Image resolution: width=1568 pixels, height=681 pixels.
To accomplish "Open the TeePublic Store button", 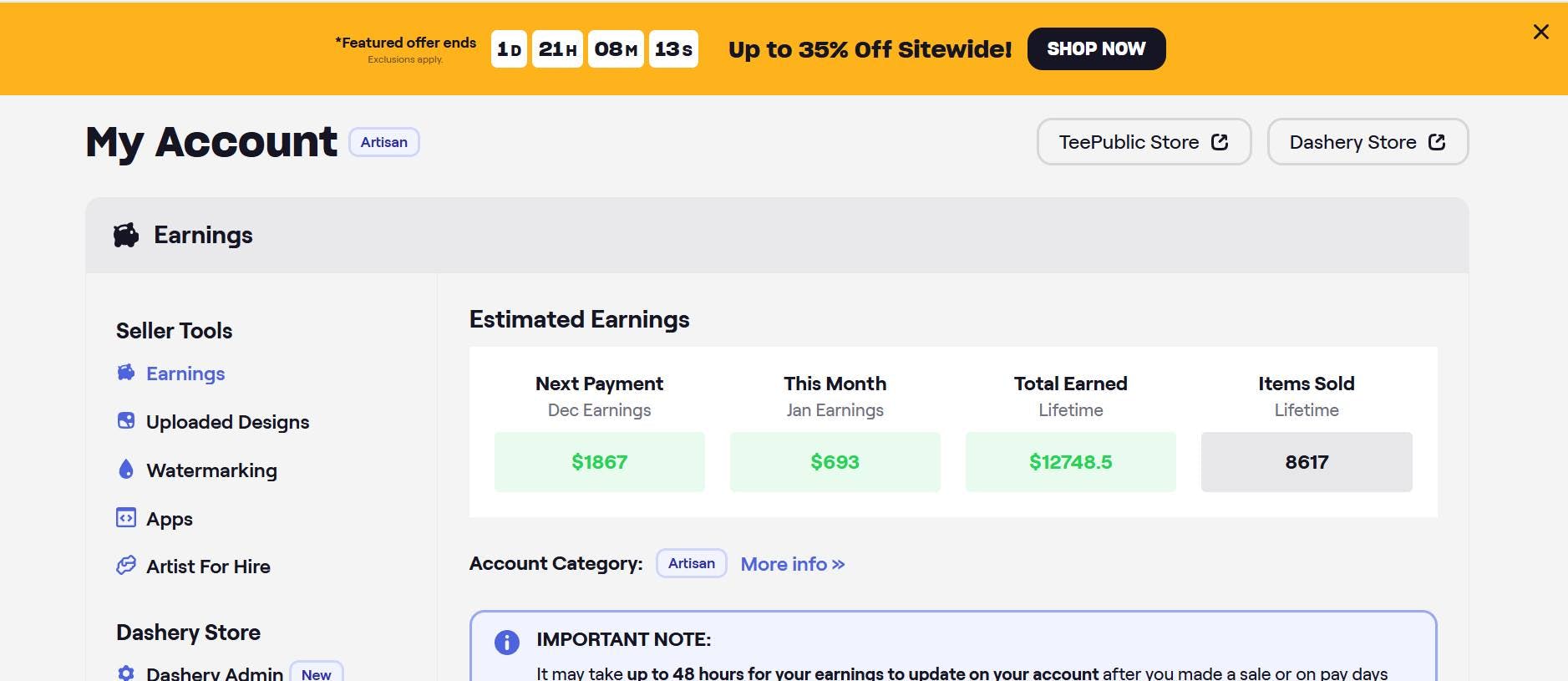I will click(x=1144, y=142).
